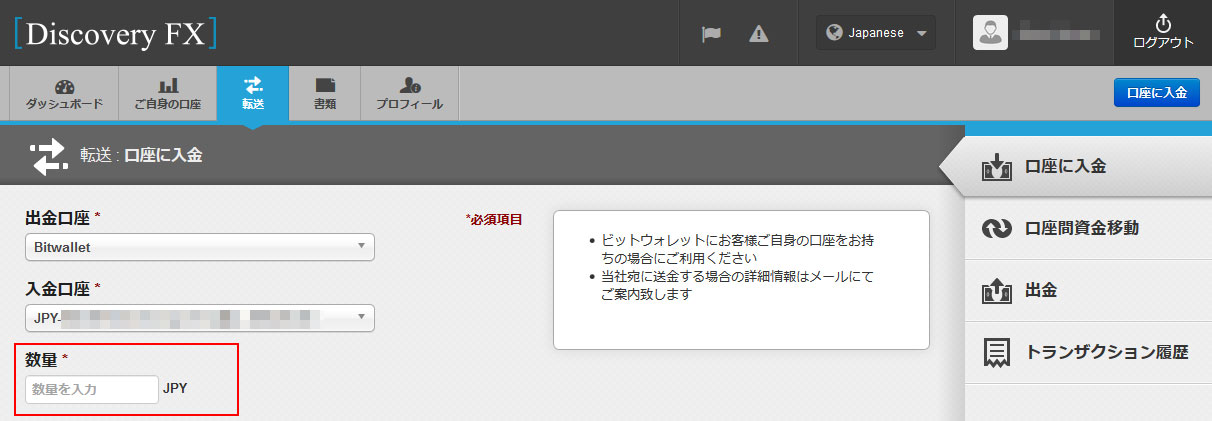Open the warning alert triangle icon
This screenshot has height=421, width=1212.
point(759,33)
